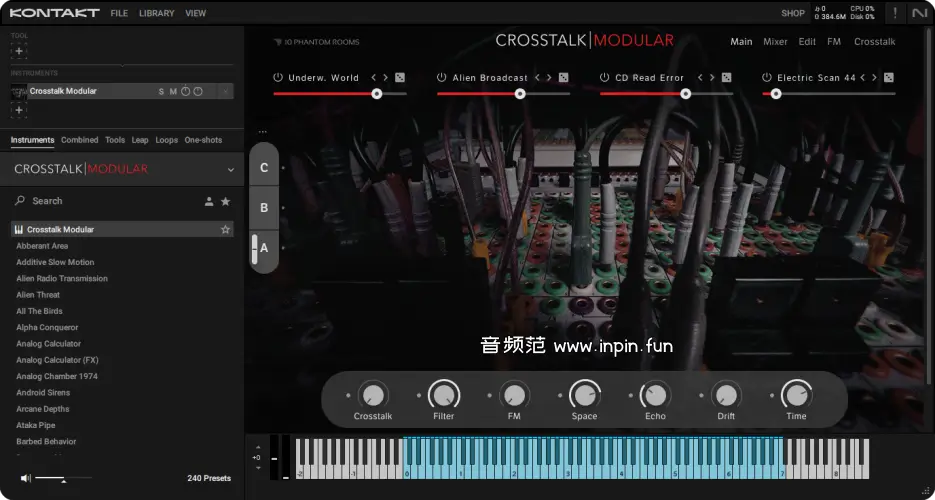The width and height of the screenshot is (935, 500).
Task: Add a new tool slot
Action: (x=19, y=51)
